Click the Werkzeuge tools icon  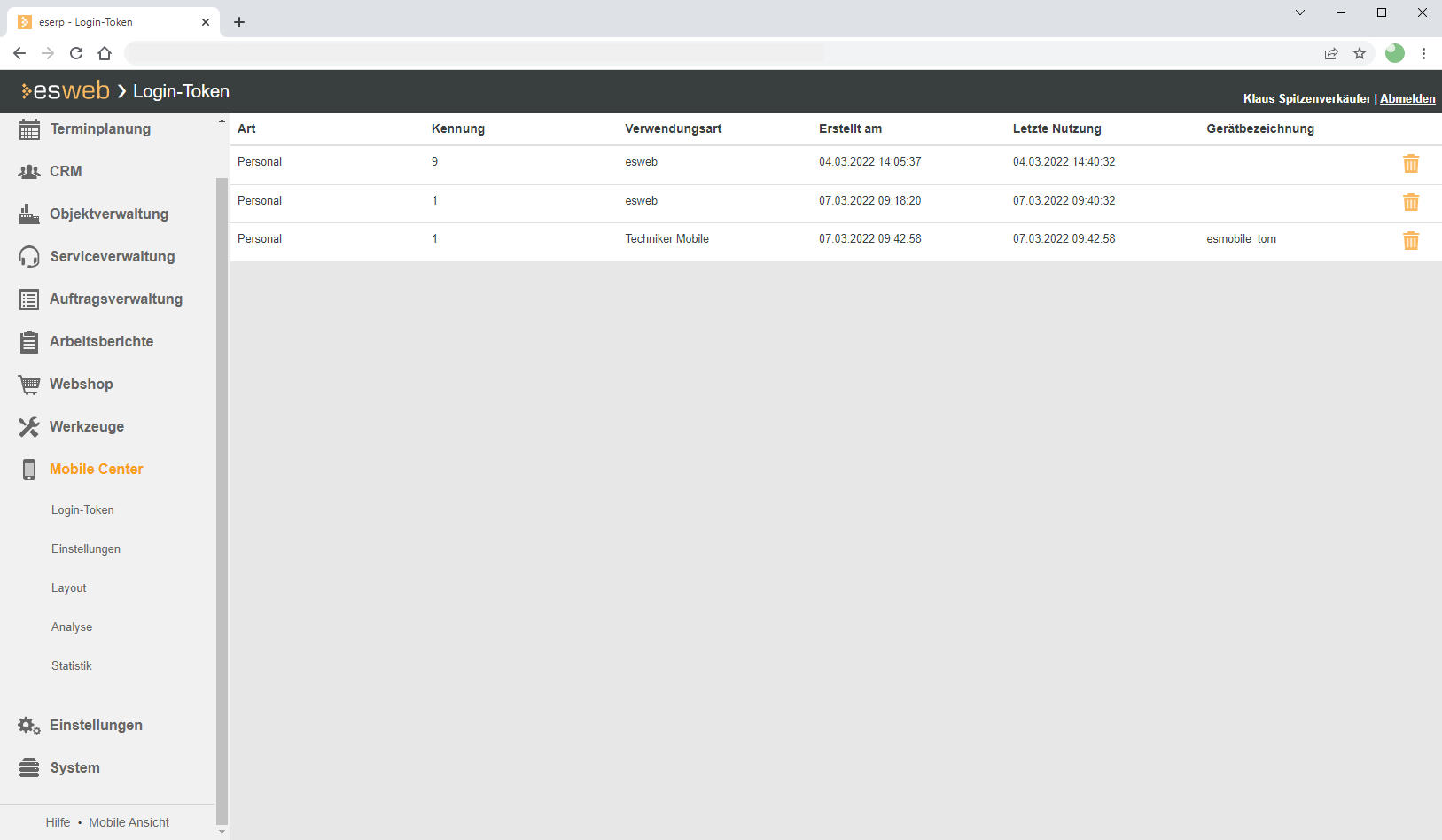pyautogui.click(x=29, y=427)
